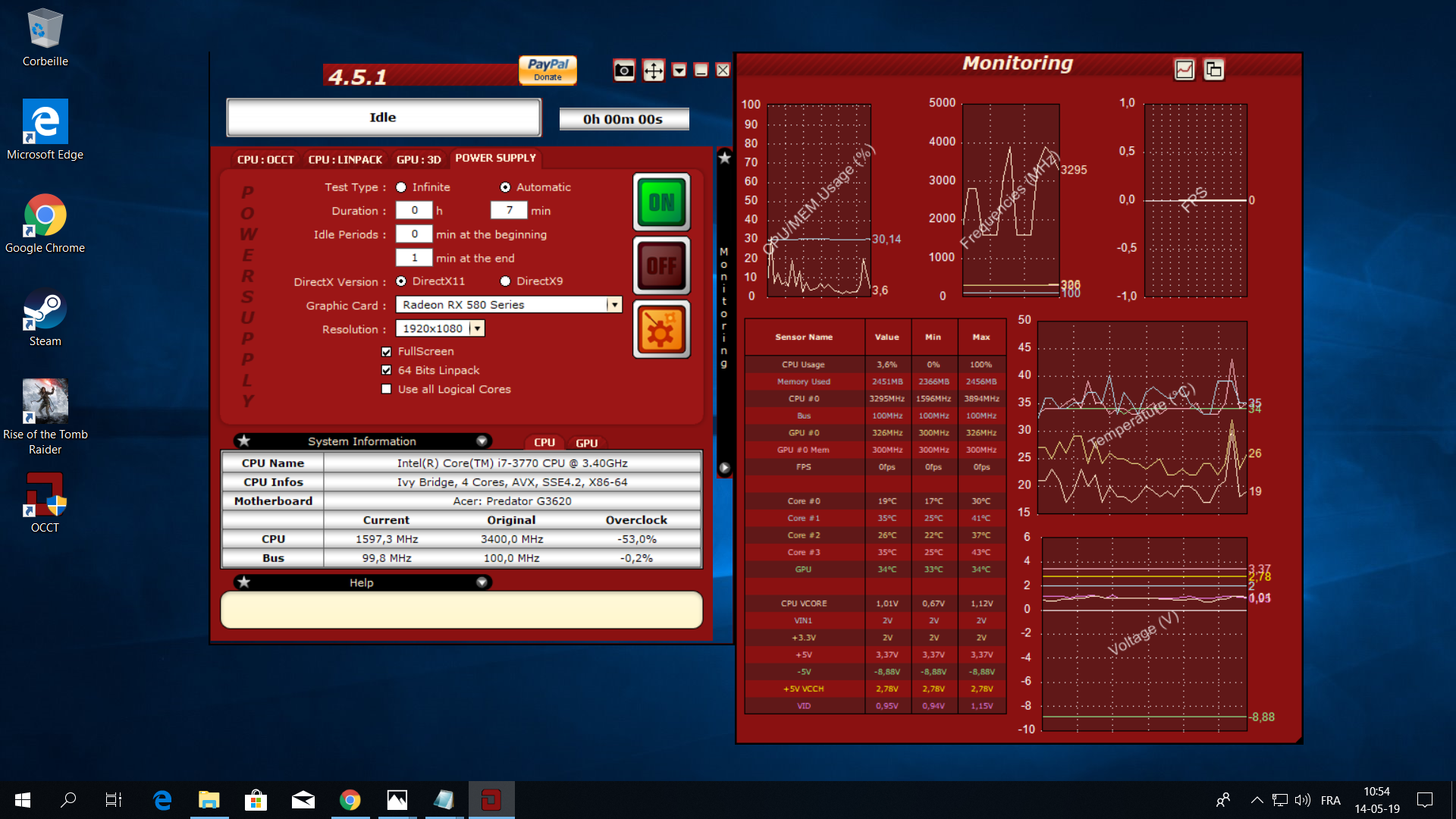Click the Duration hours field
Image resolution: width=1456 pixels, height=819 pixels.
414,210
